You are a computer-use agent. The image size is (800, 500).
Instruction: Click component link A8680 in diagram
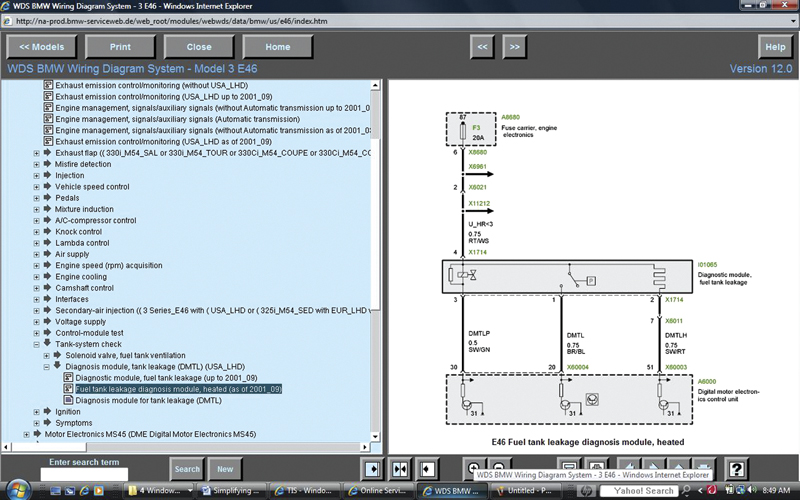(x=511, y=117)
